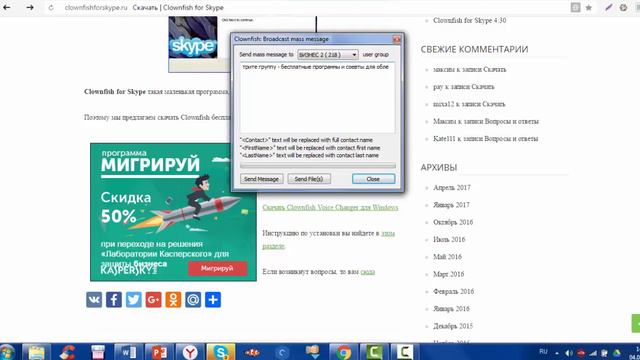Open comment 'максим к записи Скачать'

[x=469, y=69]
